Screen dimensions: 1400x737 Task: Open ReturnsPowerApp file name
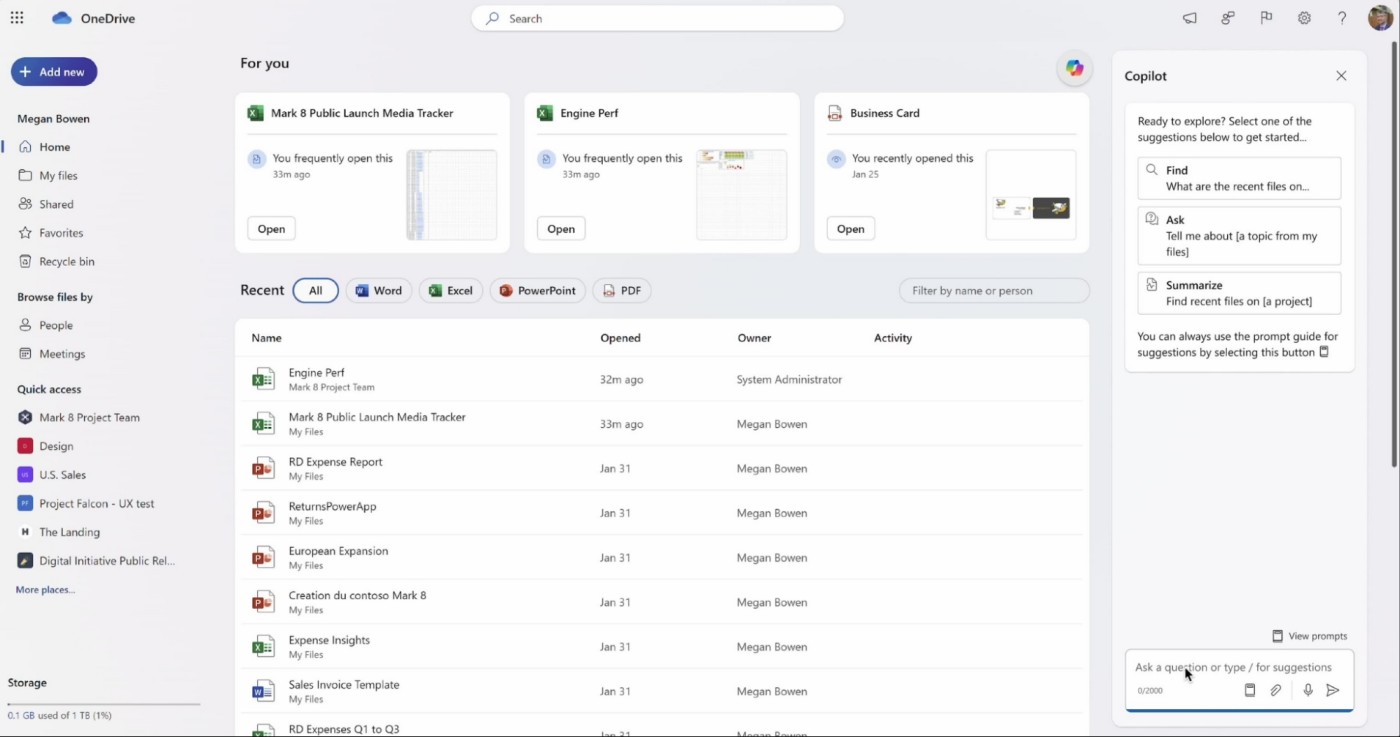(332, 506)
